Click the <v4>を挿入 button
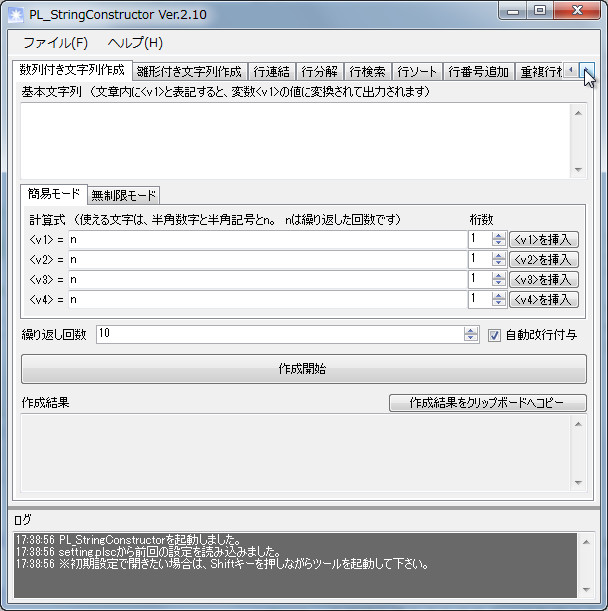This screenshot has height=611, width=608. click(544, 299)
